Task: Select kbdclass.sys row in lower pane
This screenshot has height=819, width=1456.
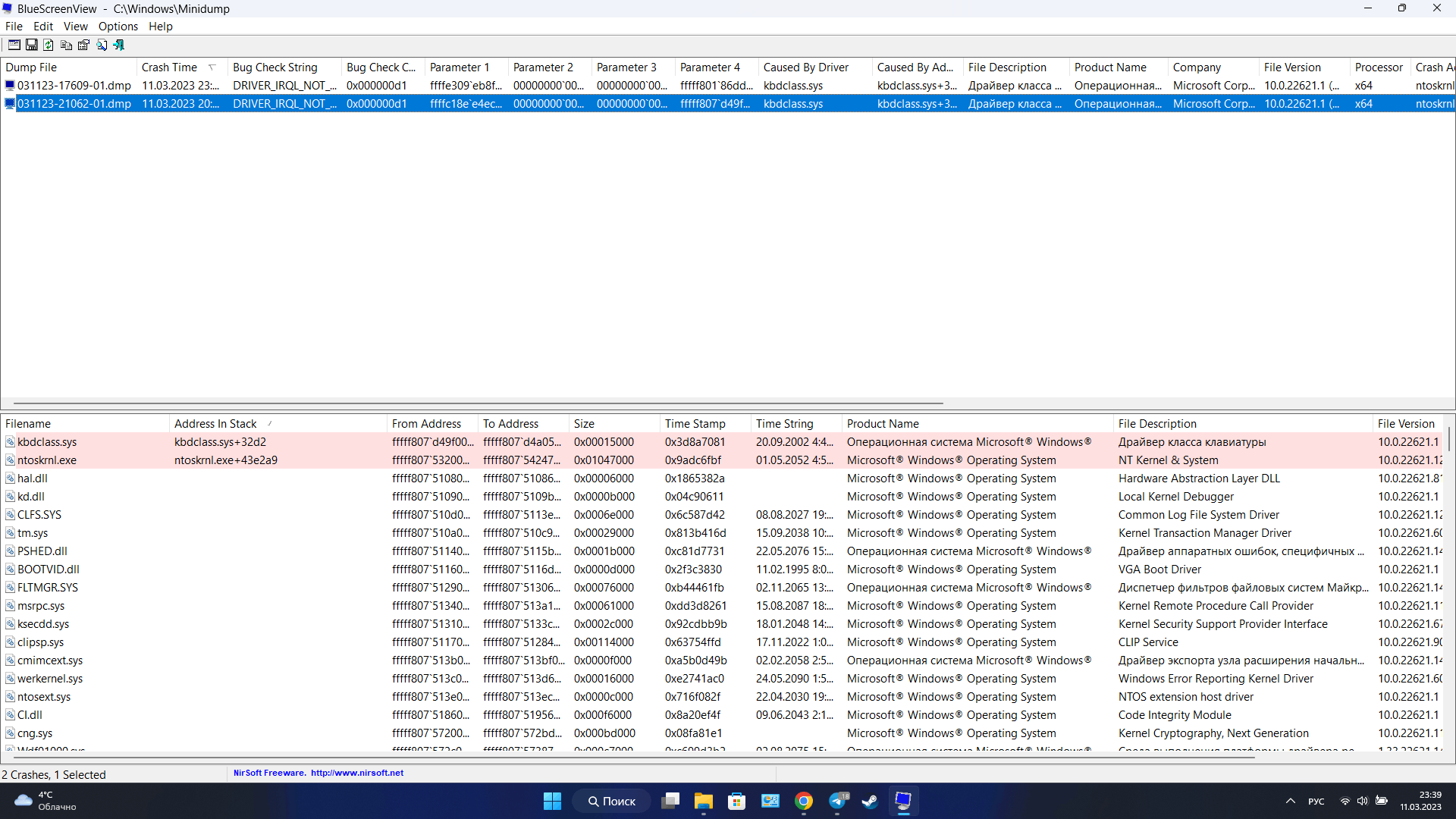Action: click(x=722, y=442)
